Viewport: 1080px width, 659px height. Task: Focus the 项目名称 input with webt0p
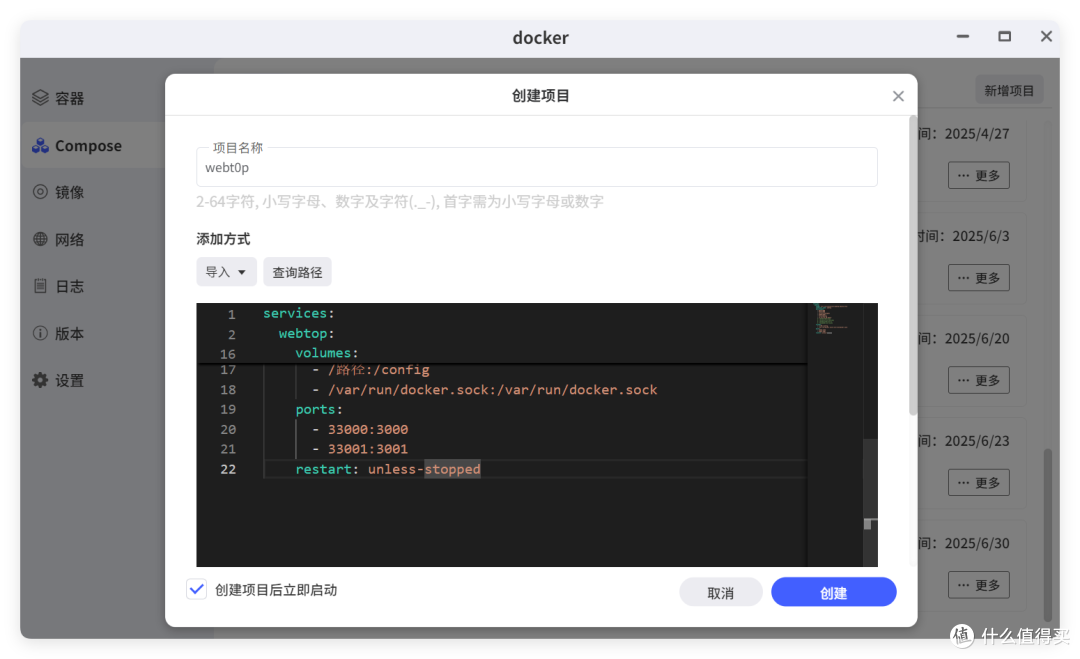pyautogui.click(x=537, y=167)
